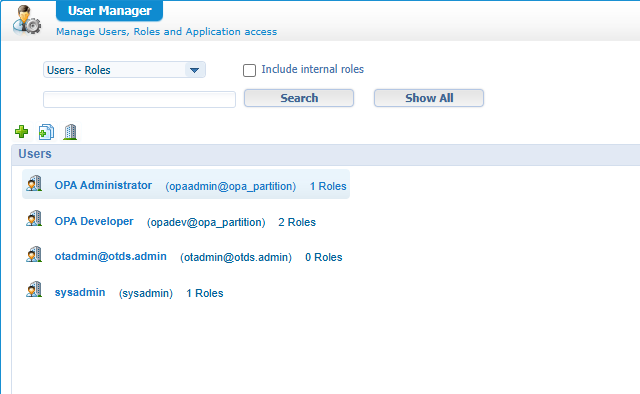Click the copy user documents icon

click(x=46, y=132)
